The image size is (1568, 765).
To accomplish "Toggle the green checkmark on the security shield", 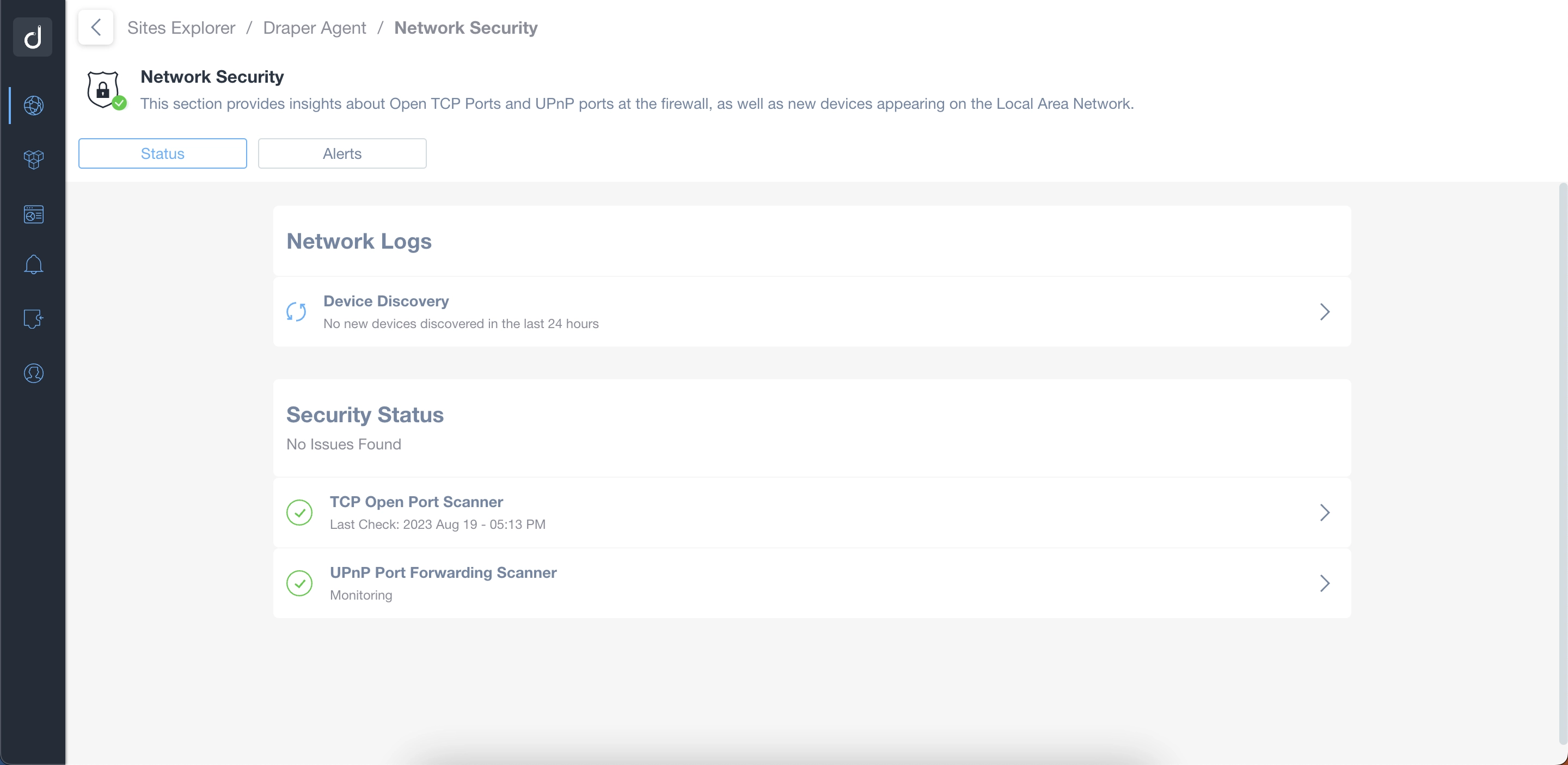I will 119,104.
